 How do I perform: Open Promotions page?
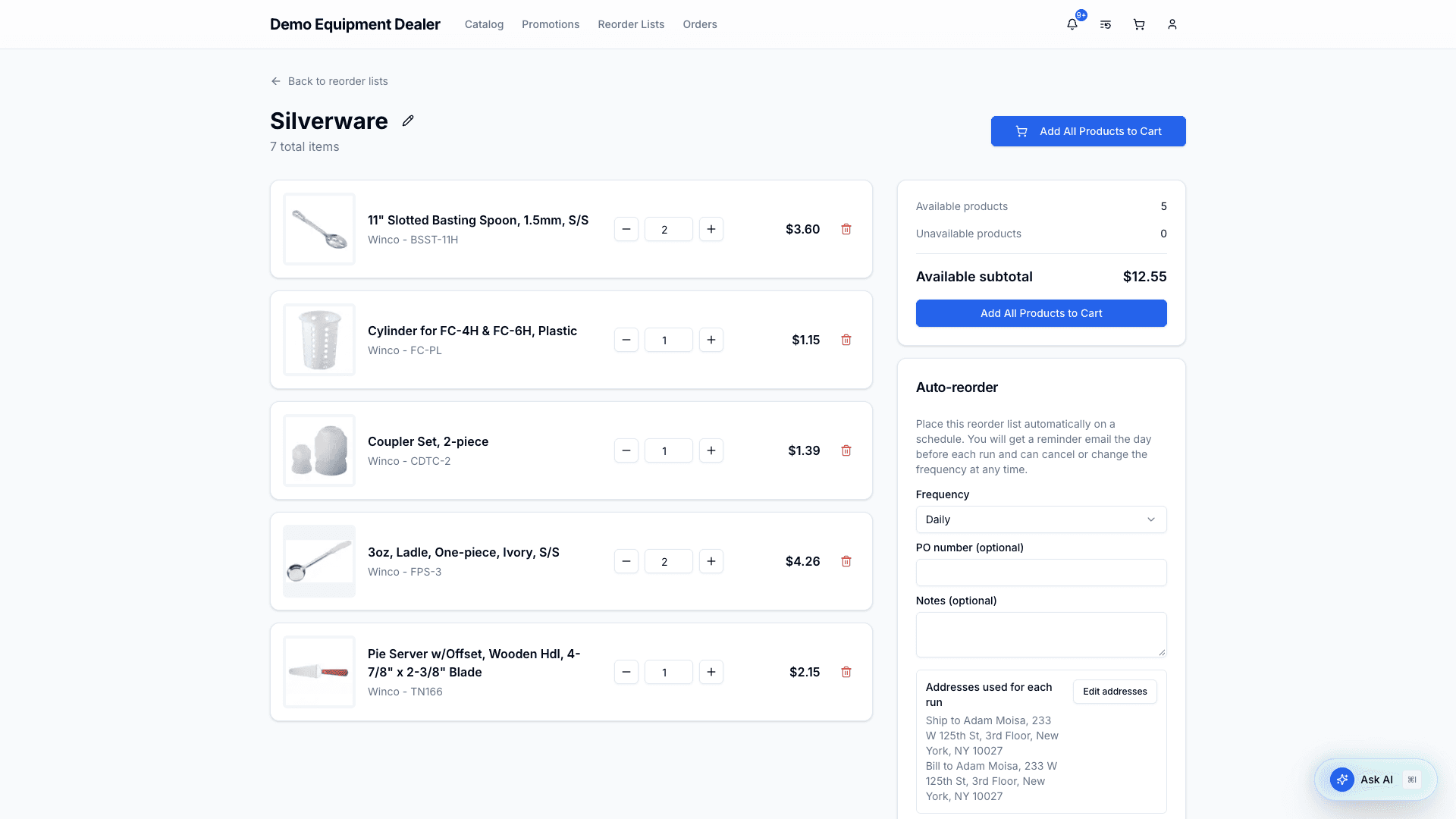tap(551, 24)
